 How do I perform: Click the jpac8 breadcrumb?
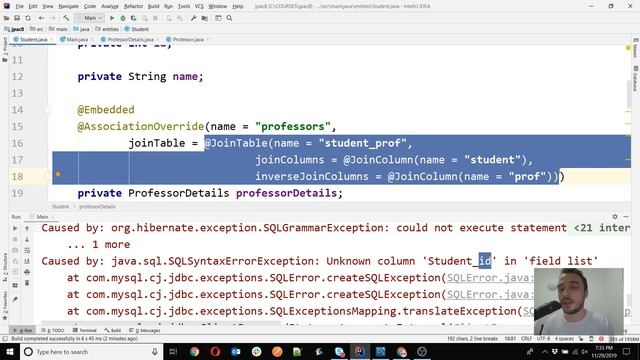(x=14, y=29)
